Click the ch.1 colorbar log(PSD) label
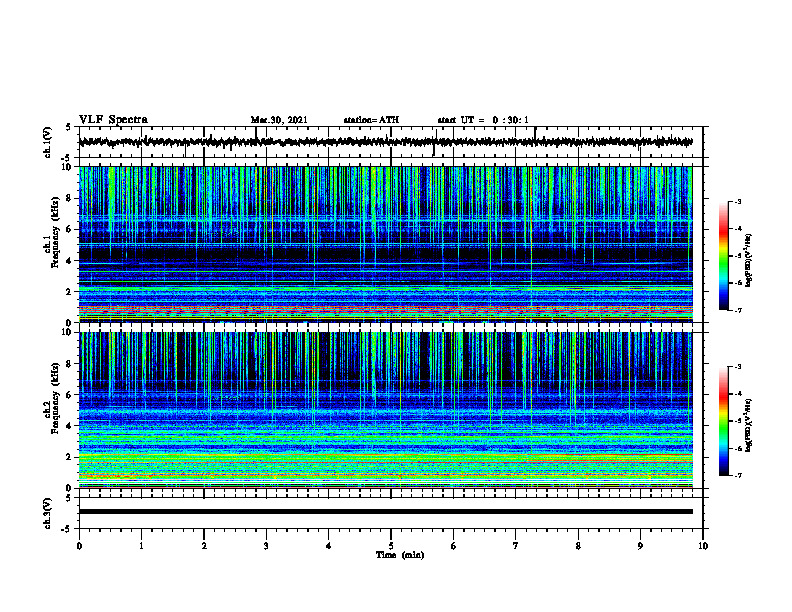 pyautogui.click(x=749, y=260)
